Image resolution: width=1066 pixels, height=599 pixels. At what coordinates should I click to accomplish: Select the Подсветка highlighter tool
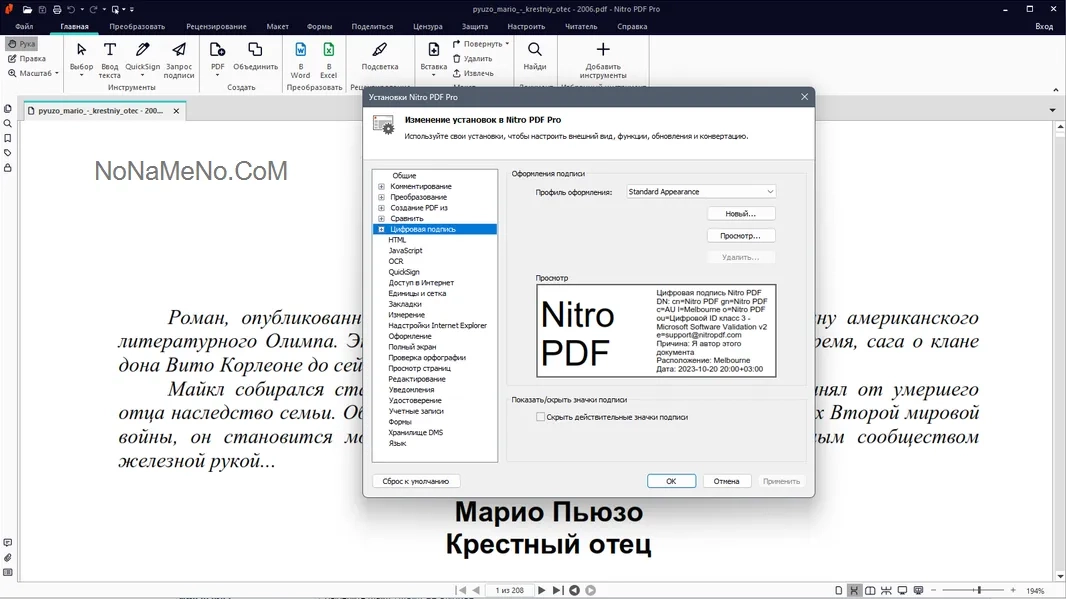(x=379, y=50)
